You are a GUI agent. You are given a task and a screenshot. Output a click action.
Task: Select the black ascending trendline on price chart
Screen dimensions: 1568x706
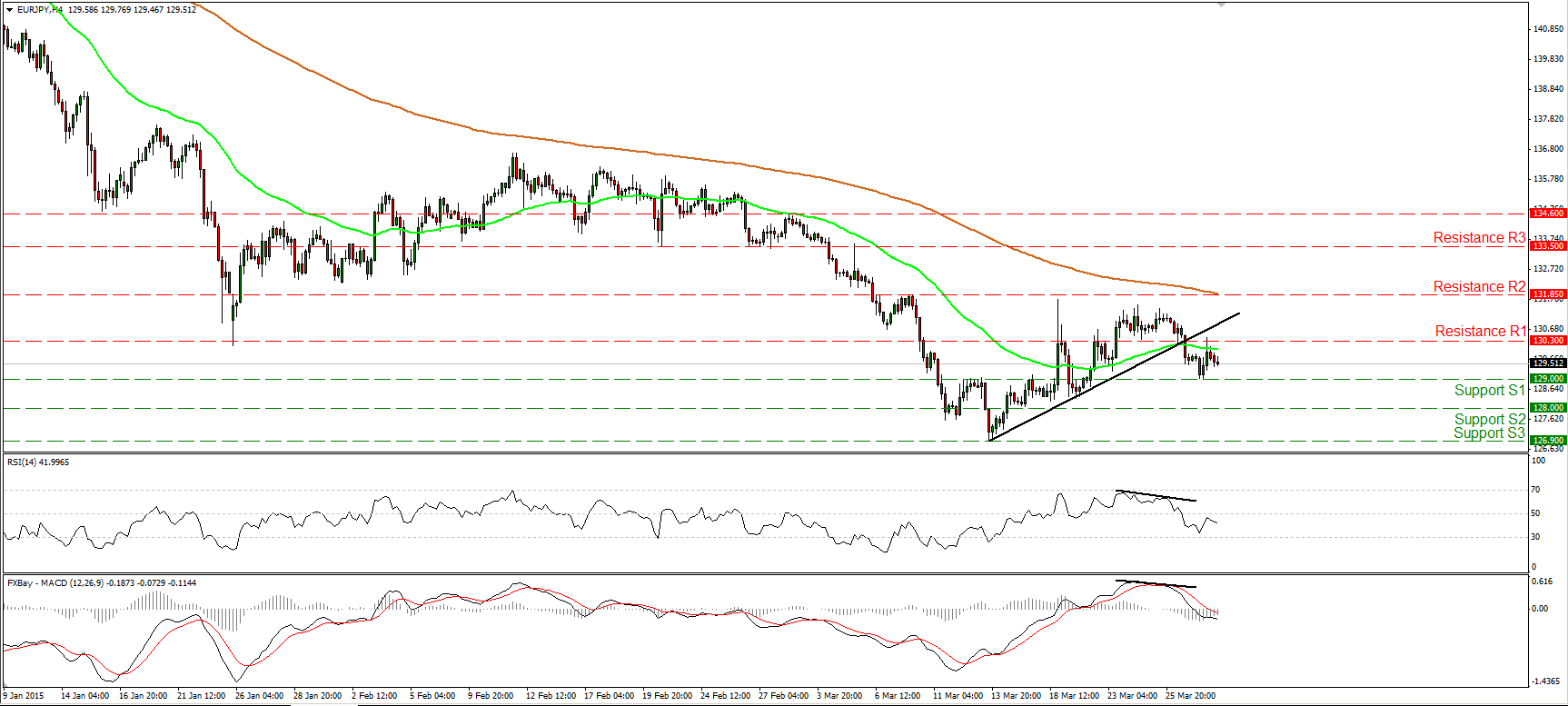[x=1114, y=377]
